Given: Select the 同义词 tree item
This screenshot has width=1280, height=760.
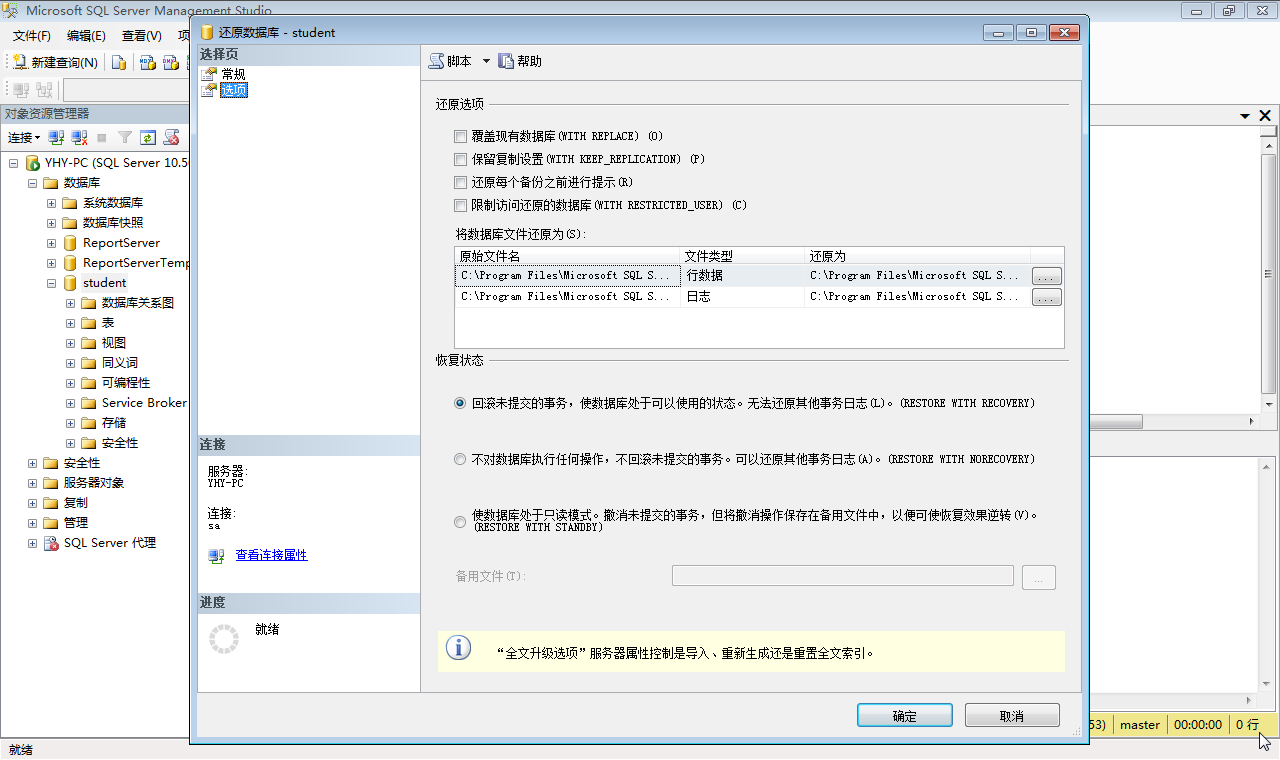Looking at the screenshot, I should [120, 363].
